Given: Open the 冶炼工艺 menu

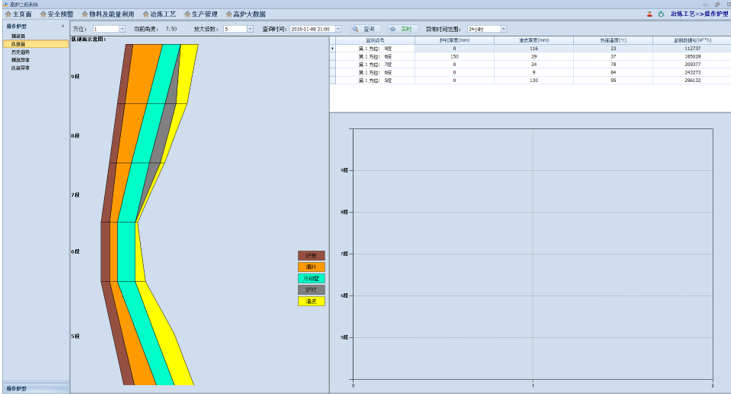Looking at the screenshot, I should (x=159, y=14).
